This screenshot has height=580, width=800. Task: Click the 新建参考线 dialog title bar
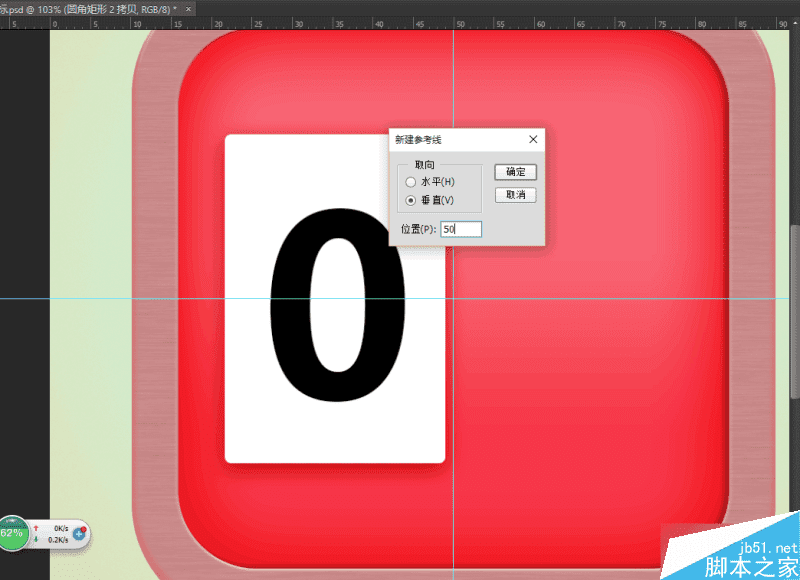[458, 139]
